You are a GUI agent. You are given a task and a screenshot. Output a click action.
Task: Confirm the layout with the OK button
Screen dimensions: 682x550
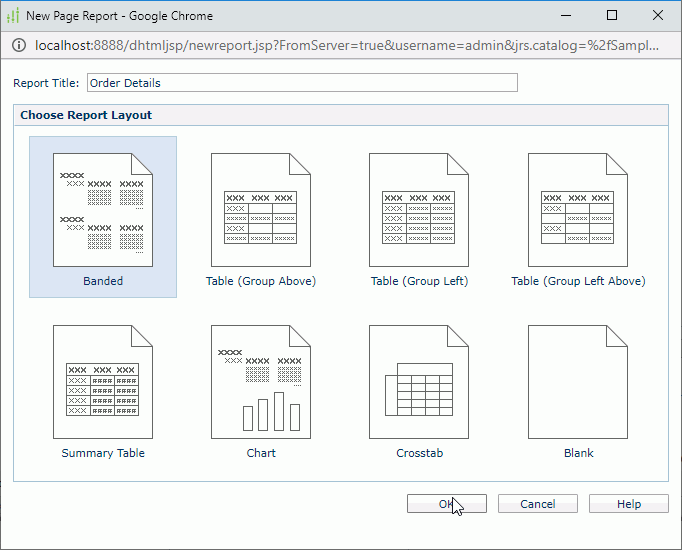[x=446, y=504]
